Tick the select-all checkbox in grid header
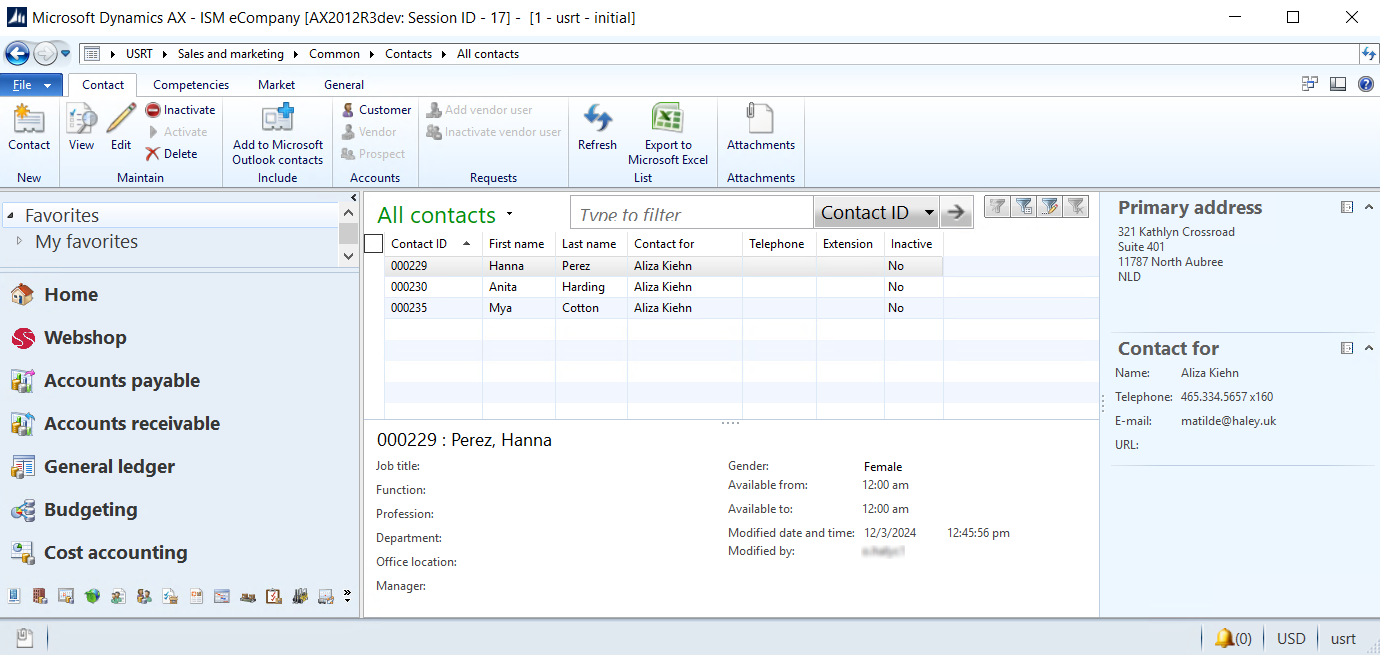This screenshot has width=1380, height=655. [374, 243]
